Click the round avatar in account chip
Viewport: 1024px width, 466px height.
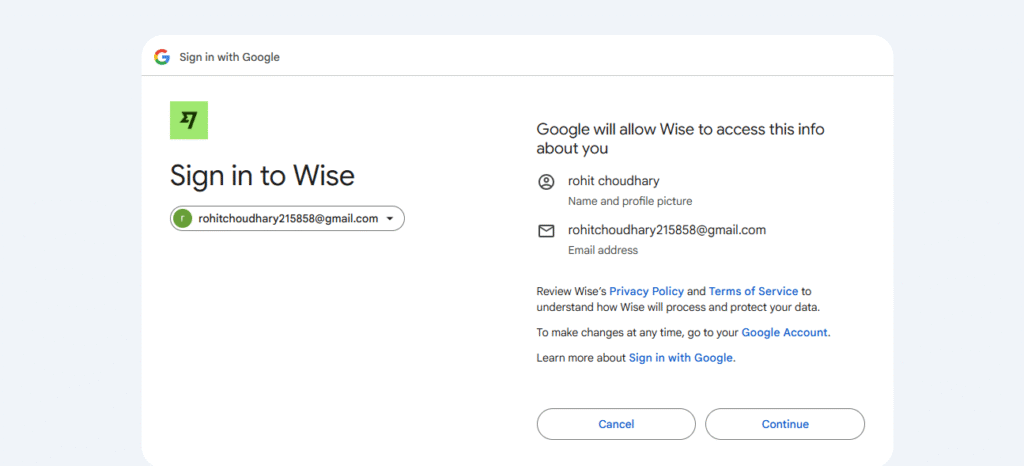pyautogui.click(x=183, y=218)
